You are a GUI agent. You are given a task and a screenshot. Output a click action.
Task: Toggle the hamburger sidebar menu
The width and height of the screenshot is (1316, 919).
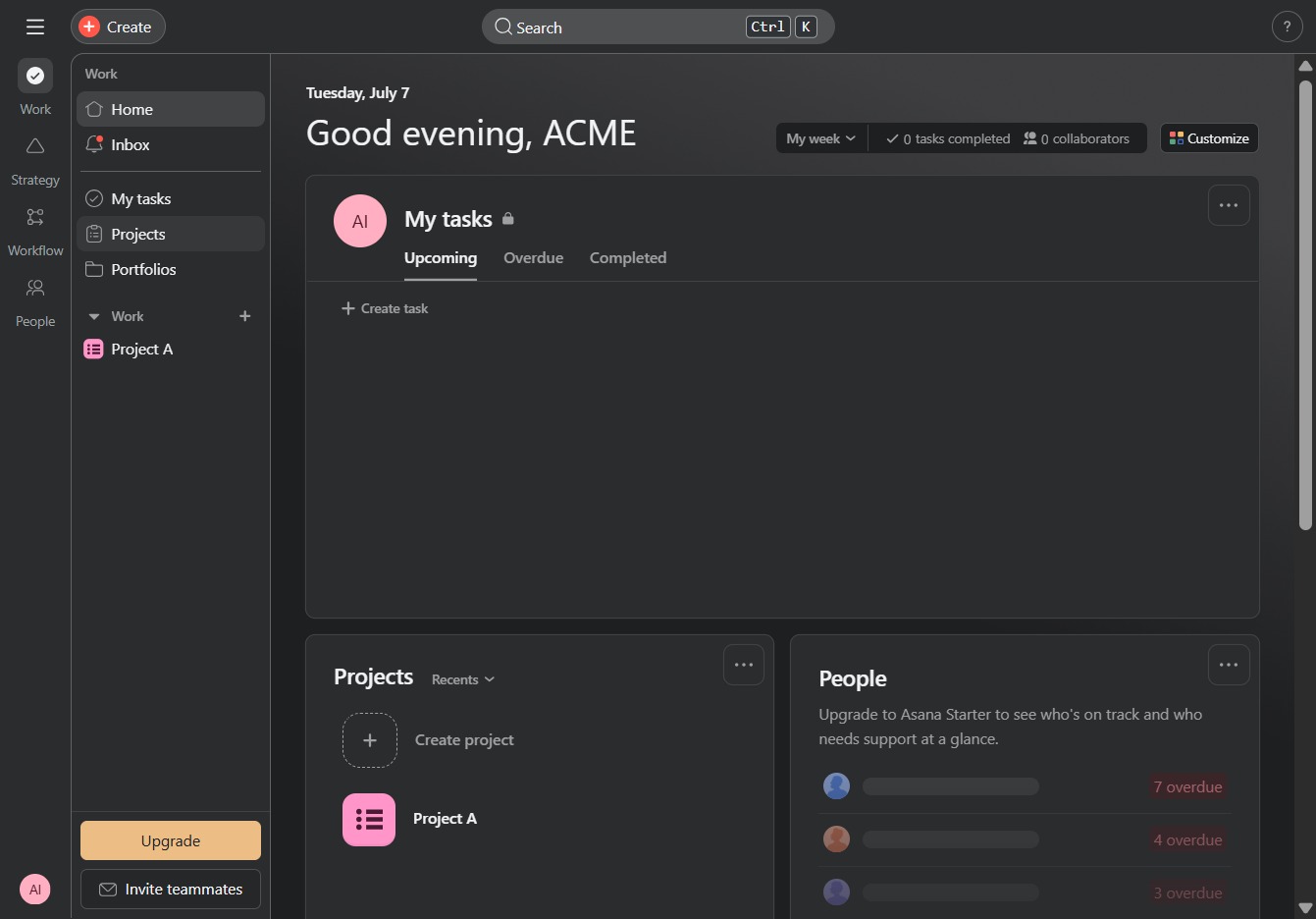35,27
